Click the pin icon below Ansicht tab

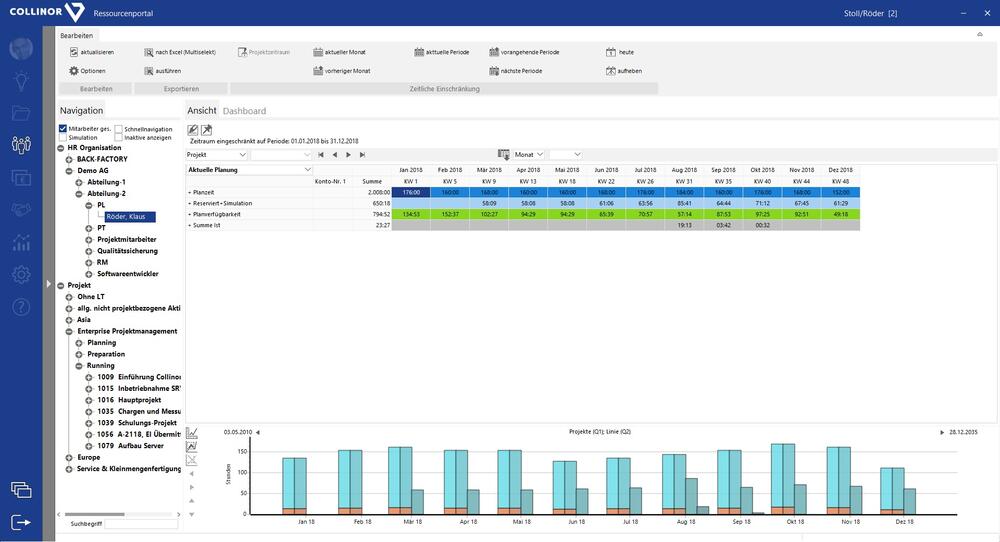pyautogui.click(x=206, y=130)
